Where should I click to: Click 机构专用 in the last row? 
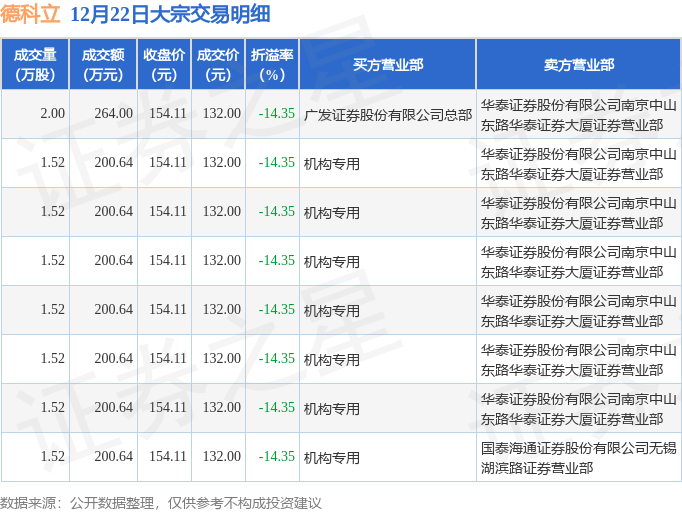(331, 458)
